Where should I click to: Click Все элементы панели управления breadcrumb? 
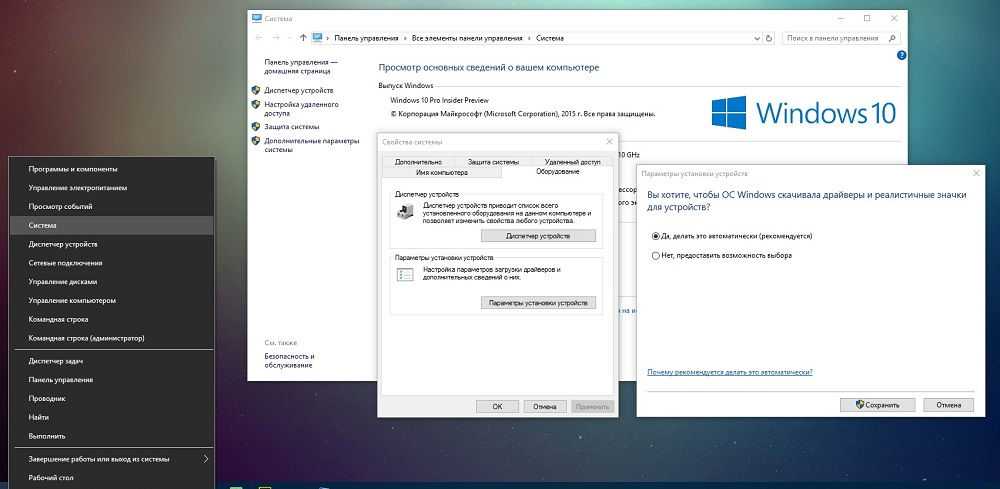point(467,38)
